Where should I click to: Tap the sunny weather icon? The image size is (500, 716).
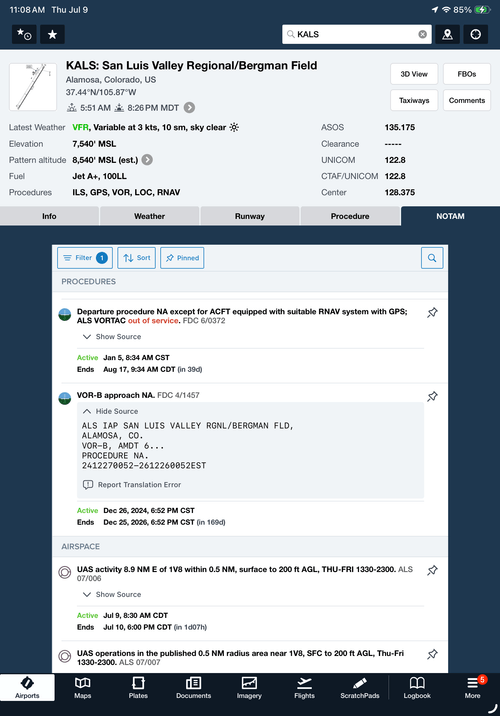point(234,127)
